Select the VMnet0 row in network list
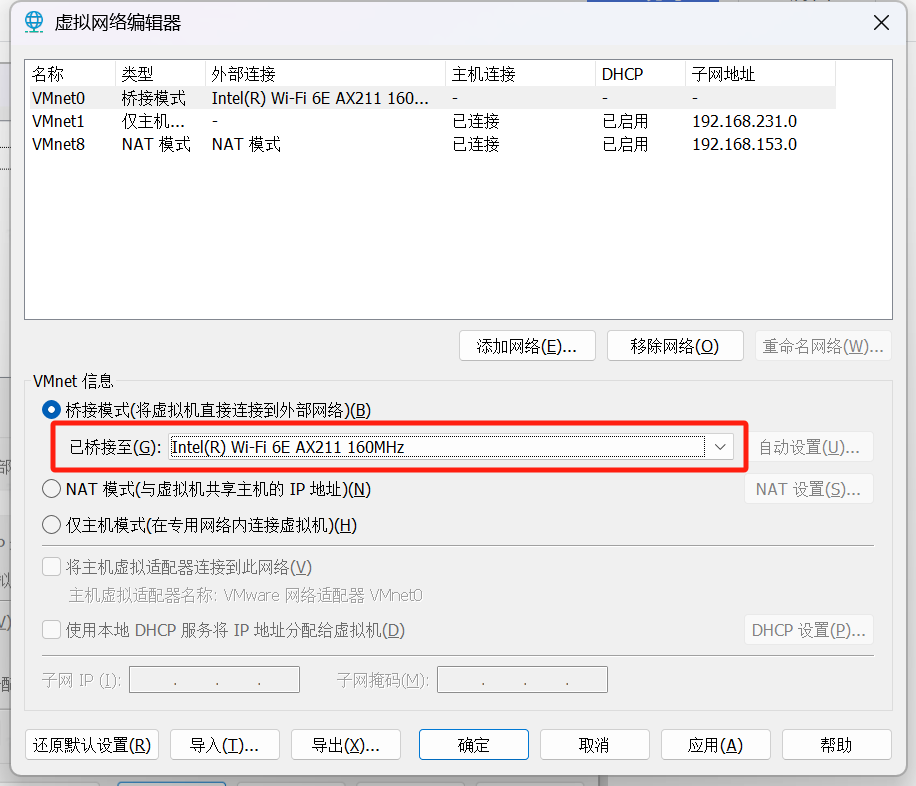Viewport: 916px width, 786px height. tap(432, 98)
